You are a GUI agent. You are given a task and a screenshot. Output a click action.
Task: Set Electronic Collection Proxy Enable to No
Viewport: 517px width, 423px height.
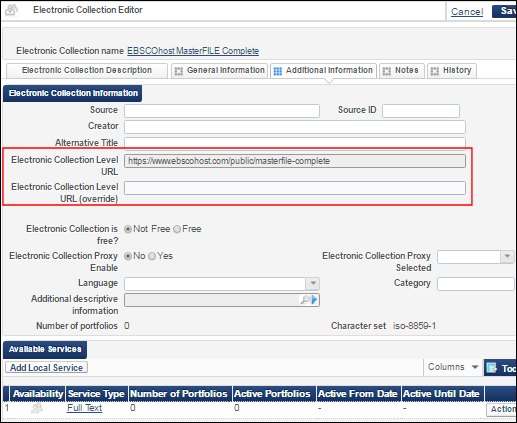click(x=128, y=256)
